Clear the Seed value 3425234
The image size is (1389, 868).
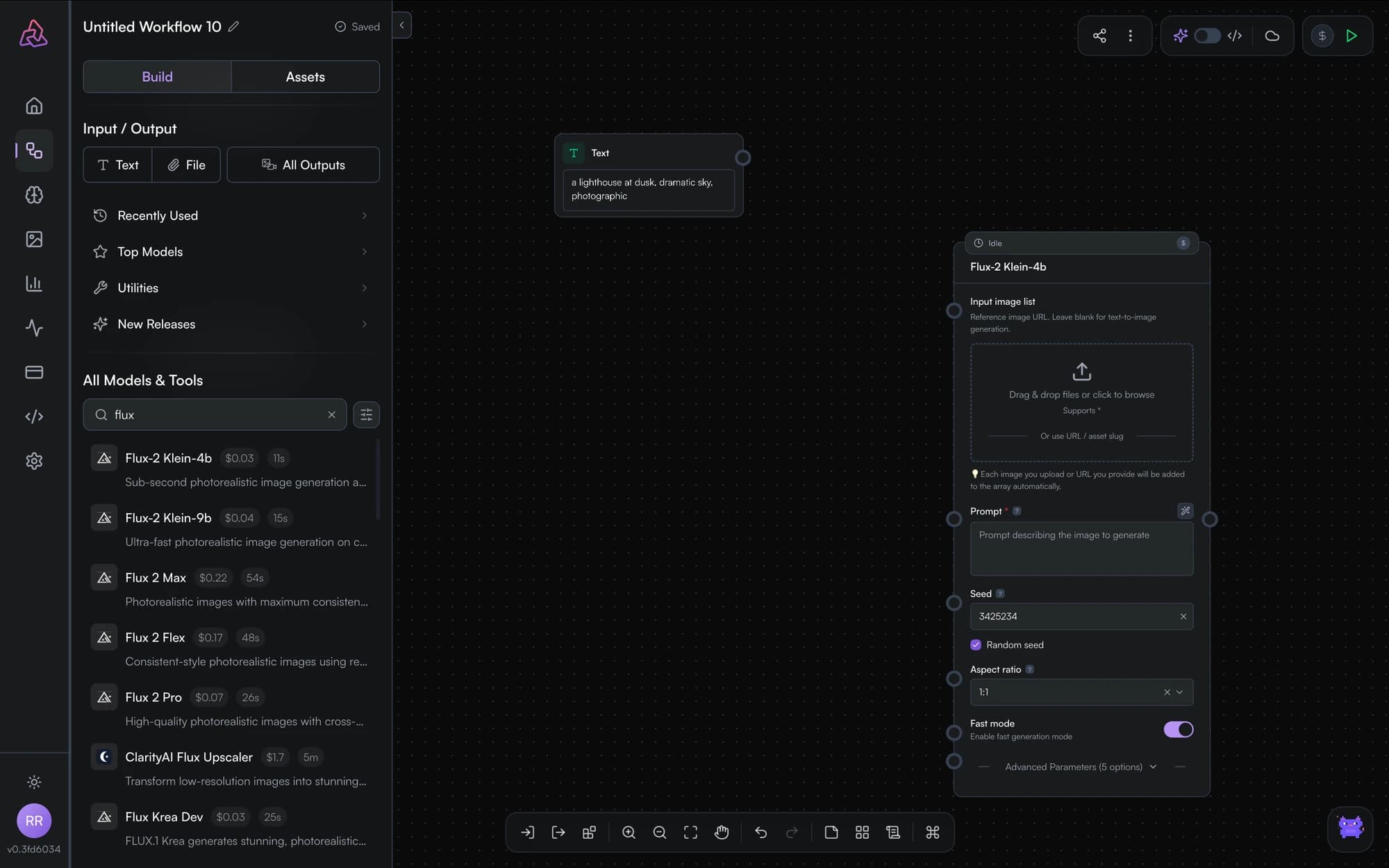[x=1183, y=617]
